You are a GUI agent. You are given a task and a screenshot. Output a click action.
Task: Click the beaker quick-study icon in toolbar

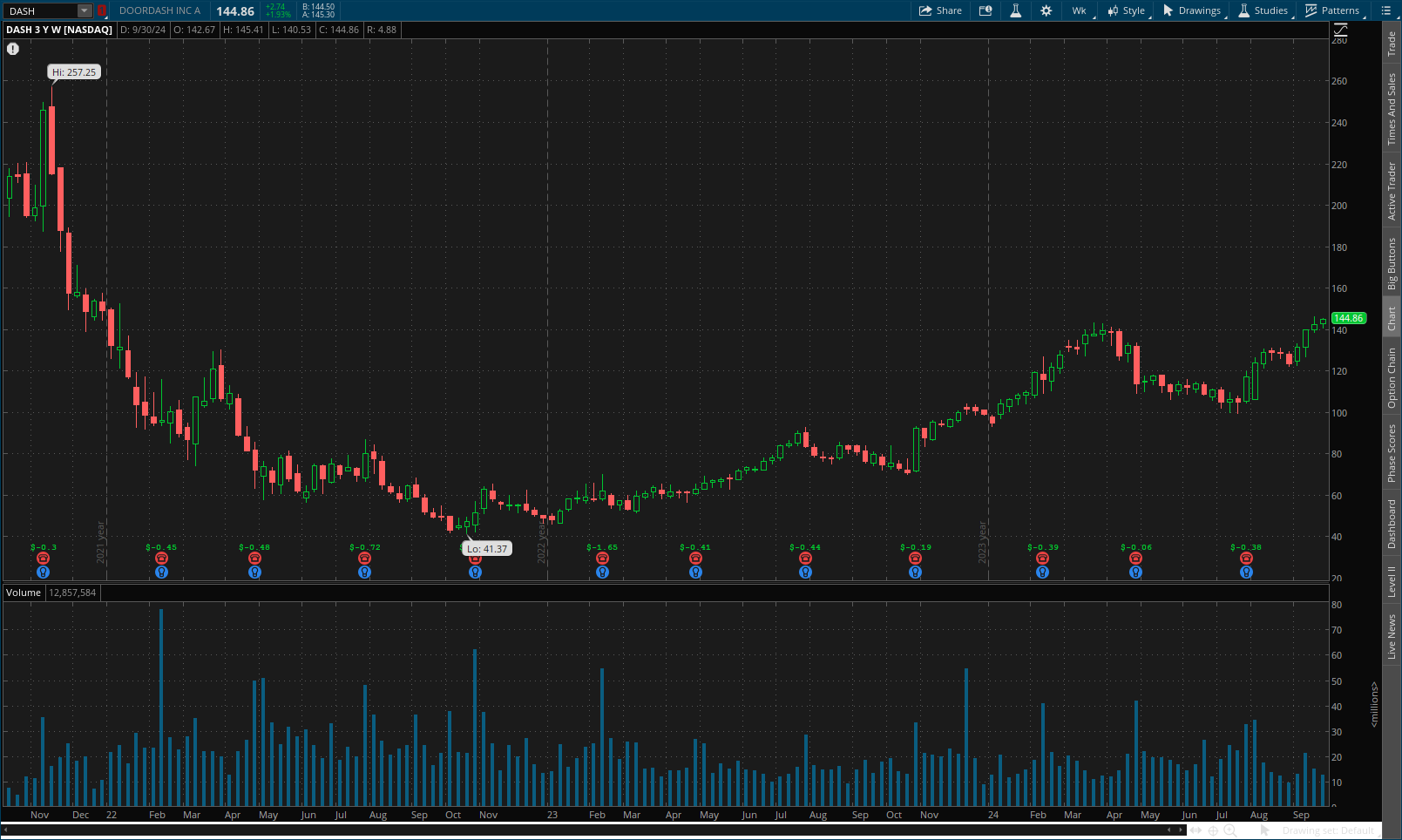point(1015,10)
